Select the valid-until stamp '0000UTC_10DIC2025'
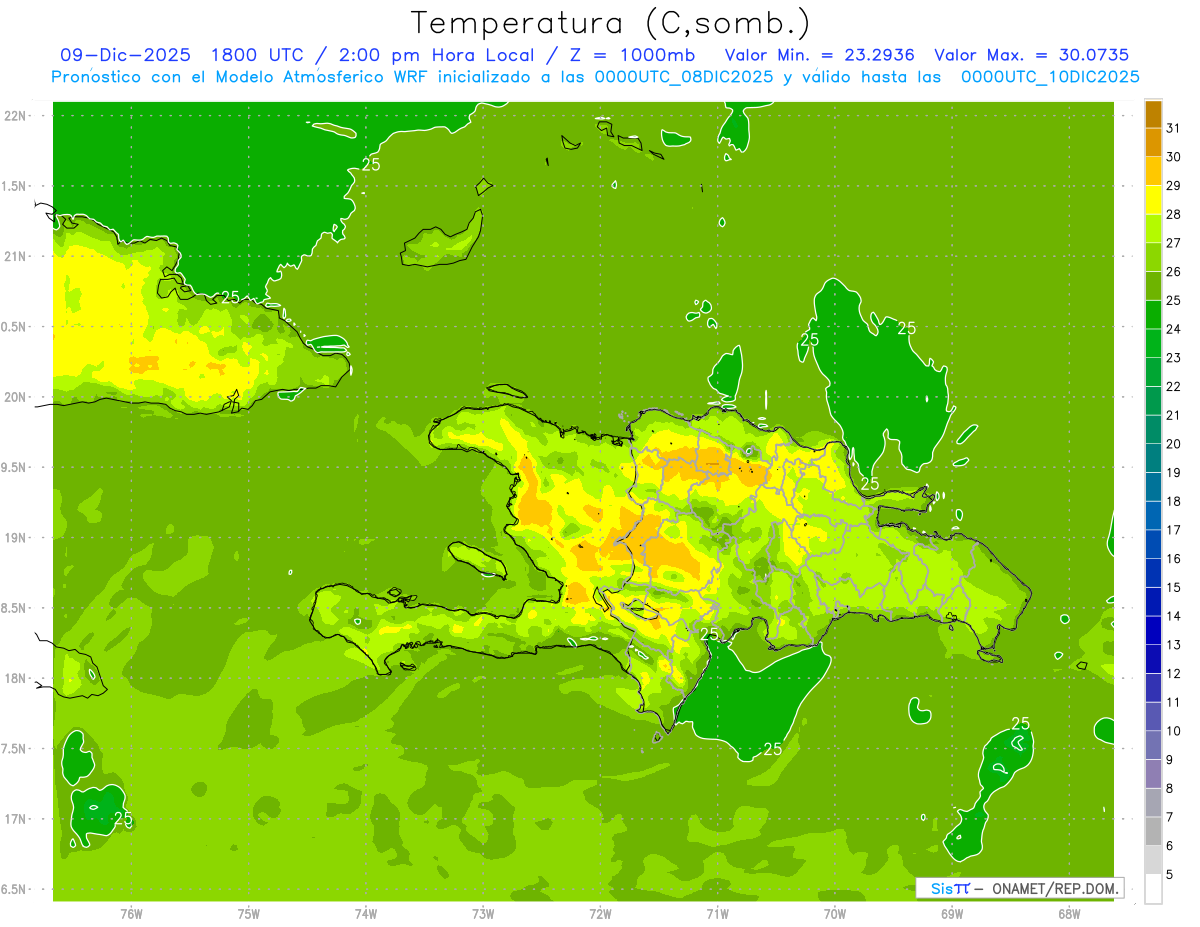 coord(1050,77)
